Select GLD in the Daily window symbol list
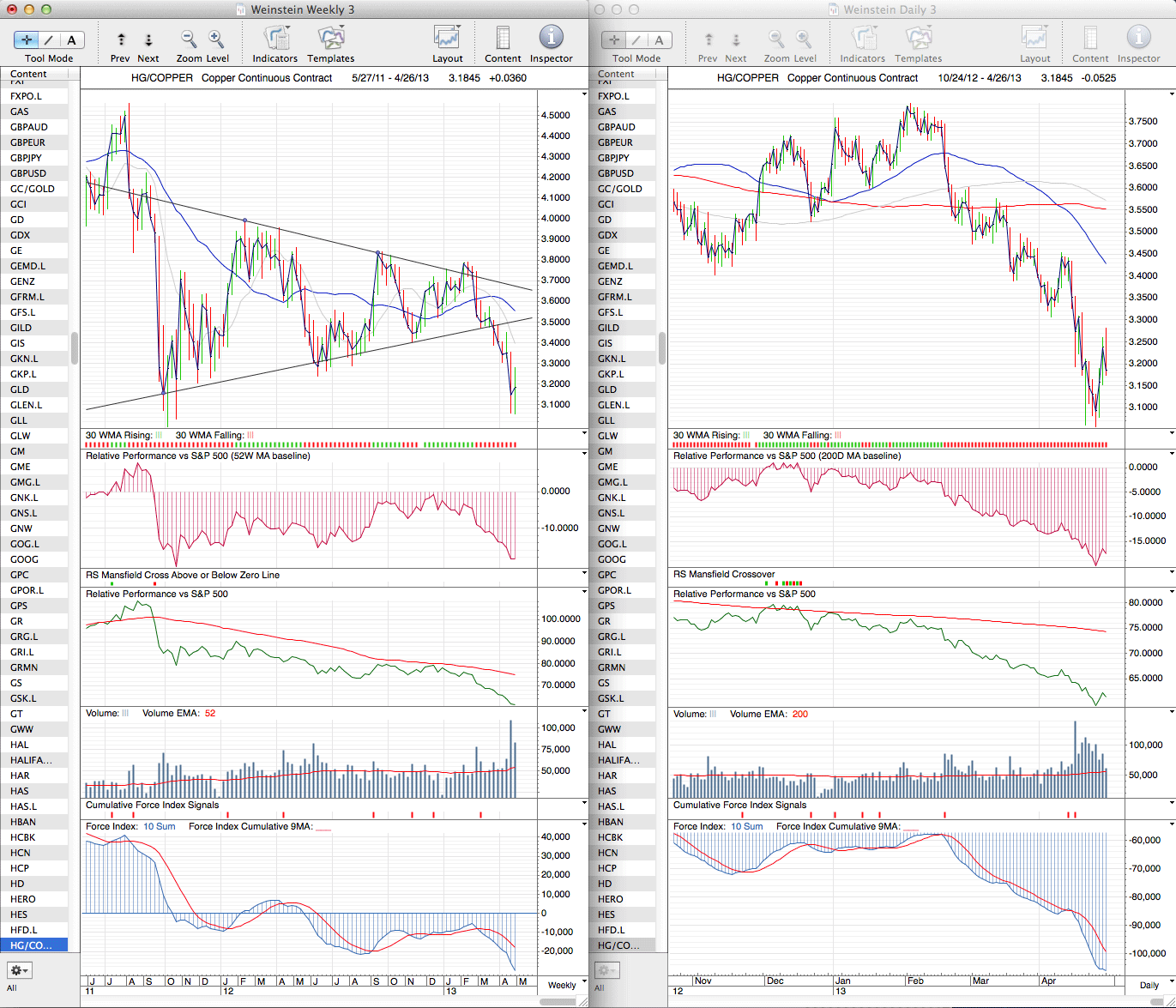 [607, 389]
